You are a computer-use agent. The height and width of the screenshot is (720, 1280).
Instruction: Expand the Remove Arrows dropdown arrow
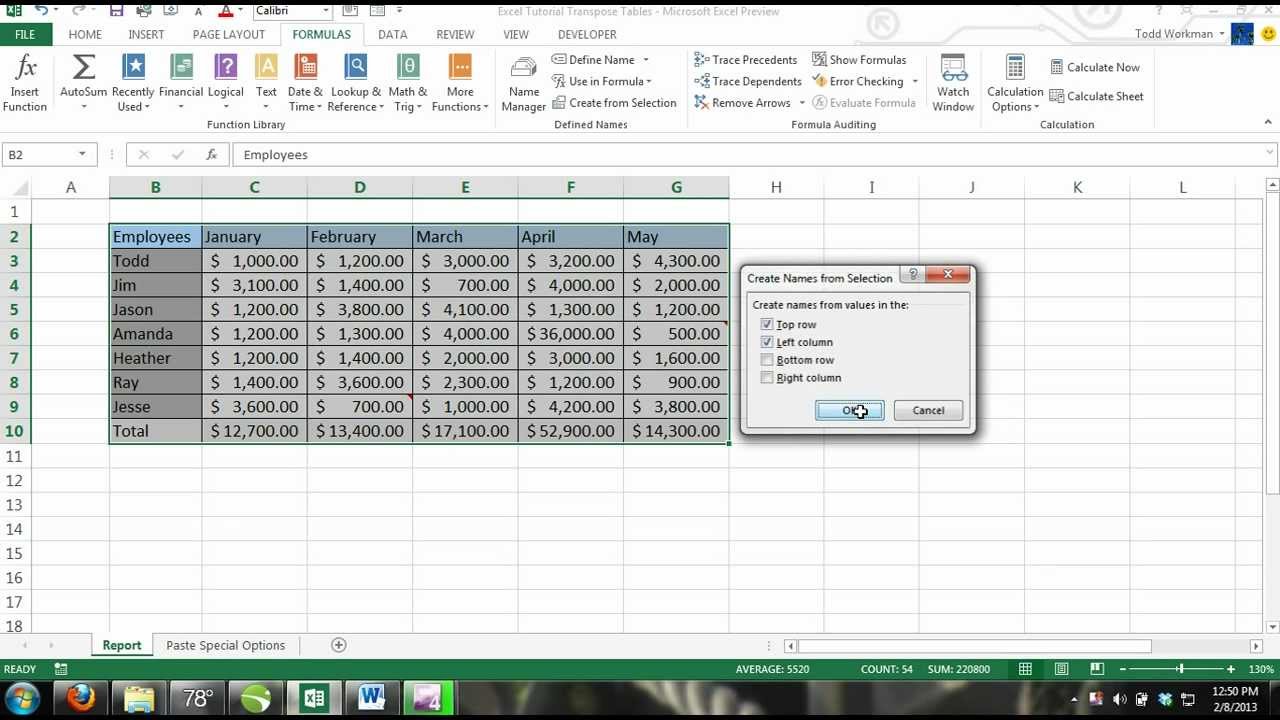point(802,103)
